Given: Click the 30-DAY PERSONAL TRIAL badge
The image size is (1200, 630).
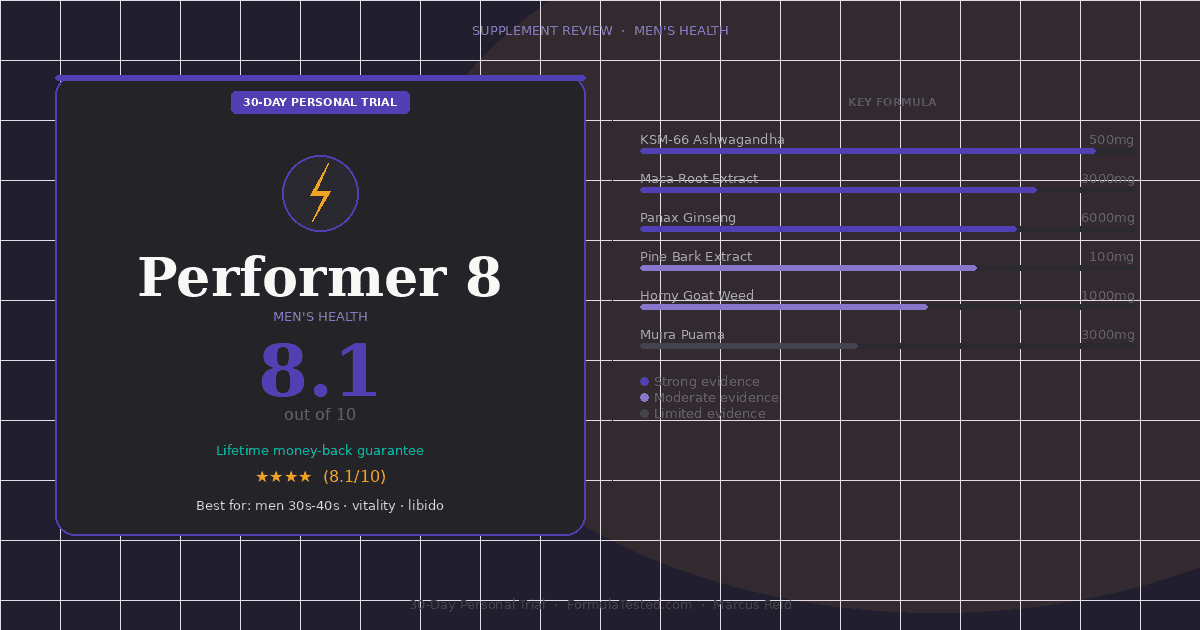Looking at the screenshot, I should [320, 102].
